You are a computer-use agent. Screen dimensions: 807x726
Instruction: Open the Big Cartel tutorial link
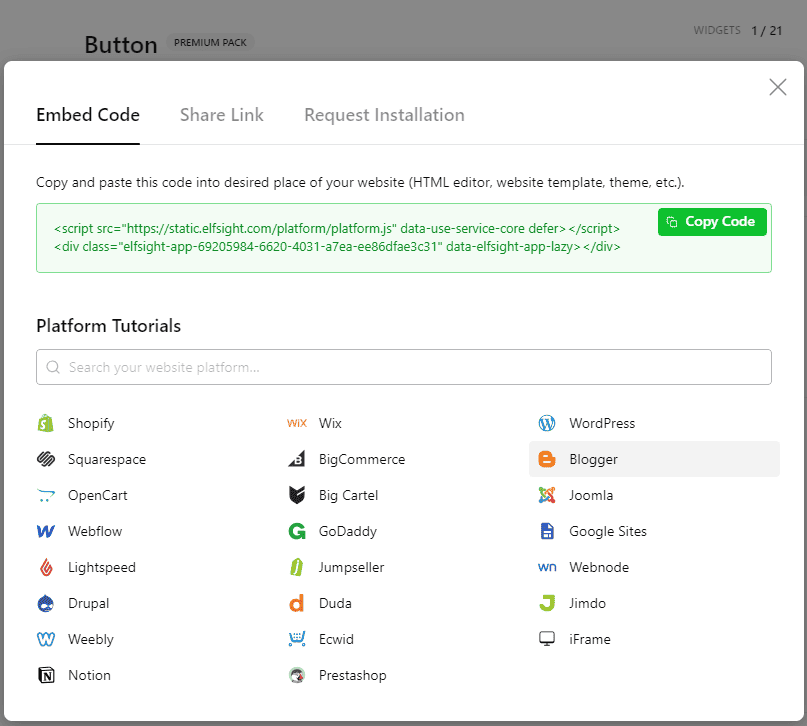[x=348, y=495]
